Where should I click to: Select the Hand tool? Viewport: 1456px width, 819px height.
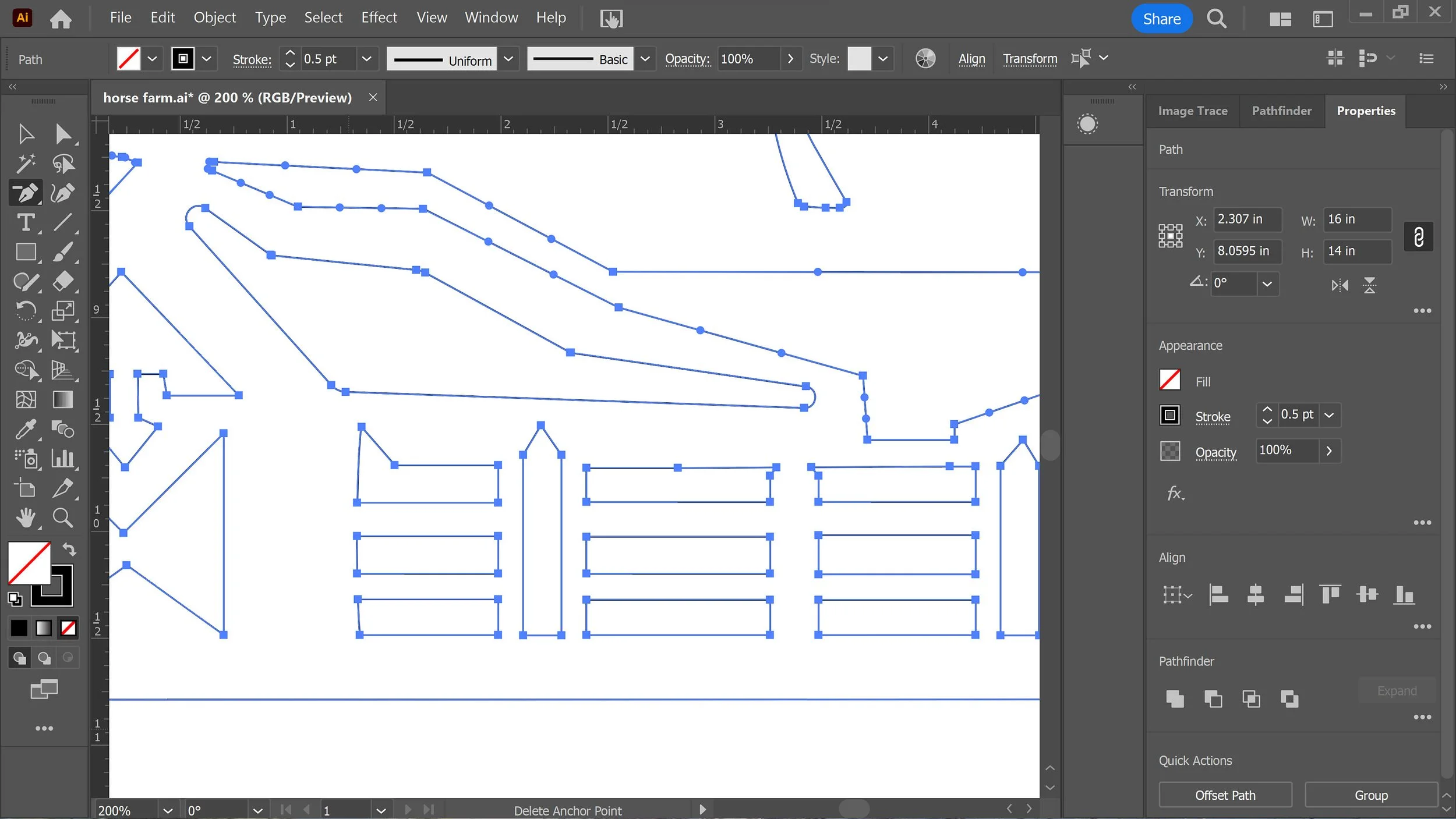coord(26,517)
